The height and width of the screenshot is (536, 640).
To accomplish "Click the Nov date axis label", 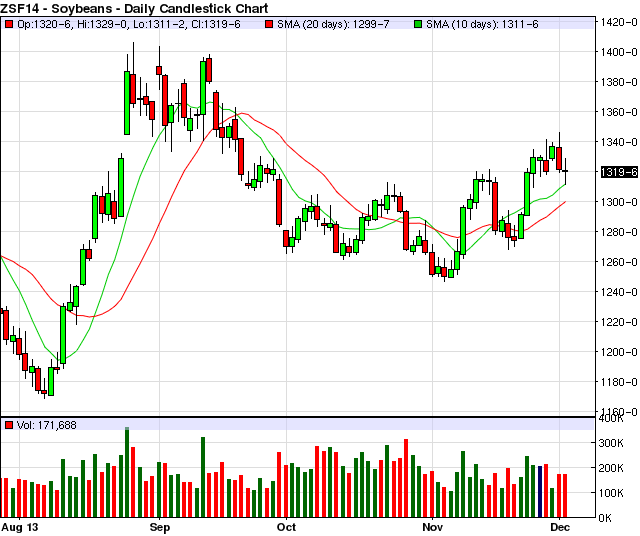I will (432, 527).
